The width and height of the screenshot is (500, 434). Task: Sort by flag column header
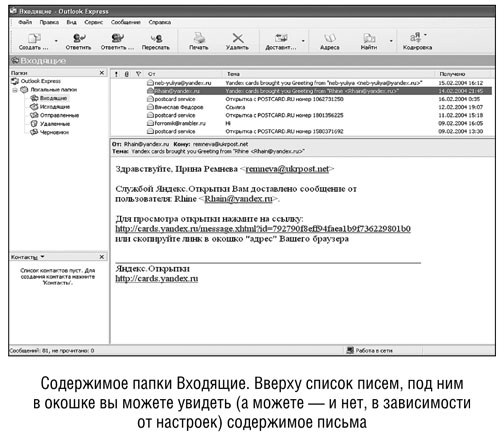click(x=138, y=74)
